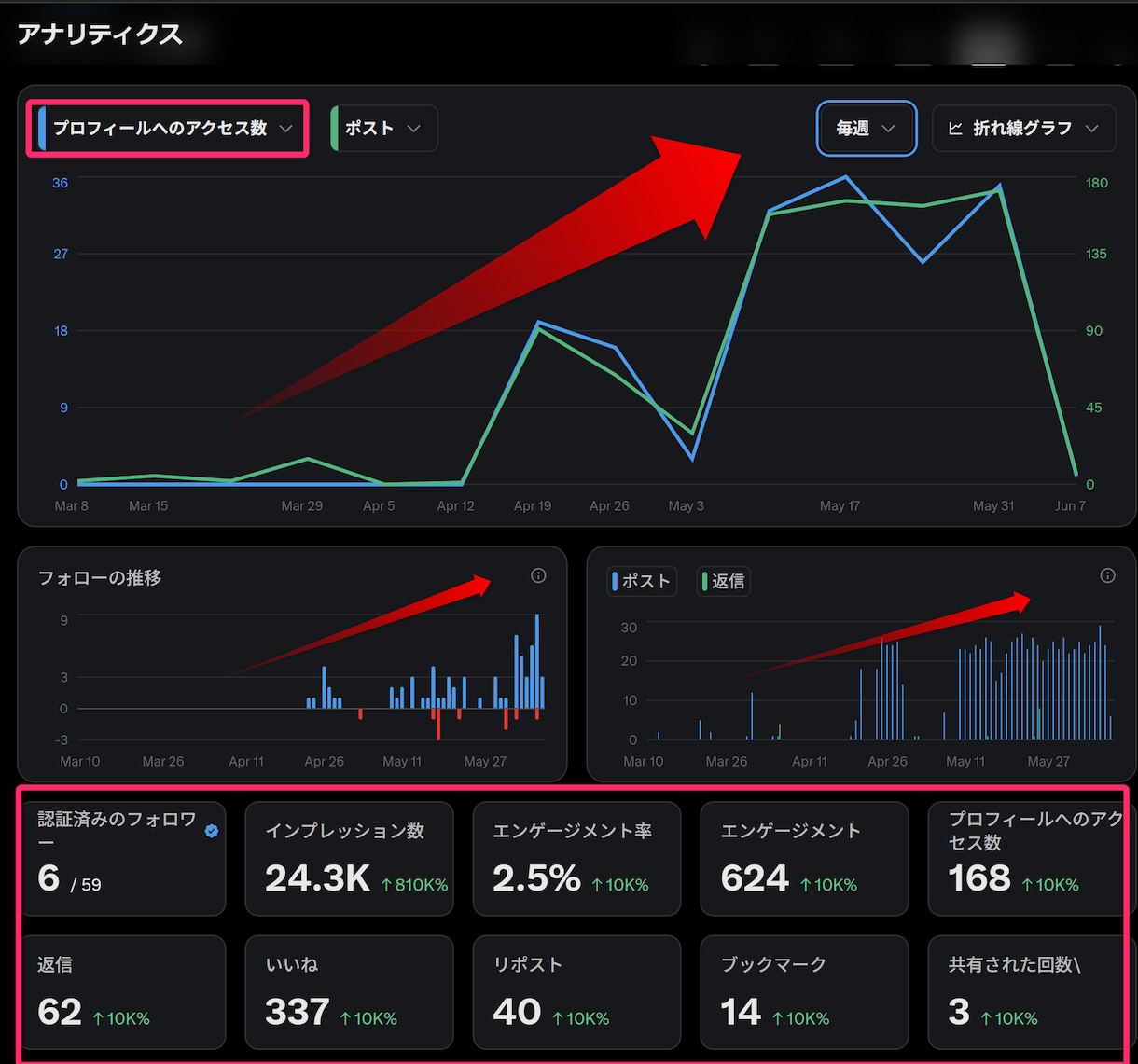Viewport: 1138px width, 1064px height.
Task: Open the ポスト secondary metric dropdown
Action: (384, 129)
